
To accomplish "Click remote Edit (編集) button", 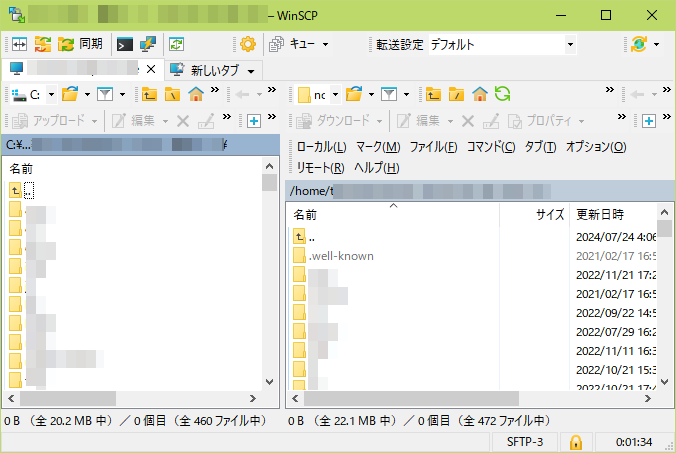I will [418, 121].
